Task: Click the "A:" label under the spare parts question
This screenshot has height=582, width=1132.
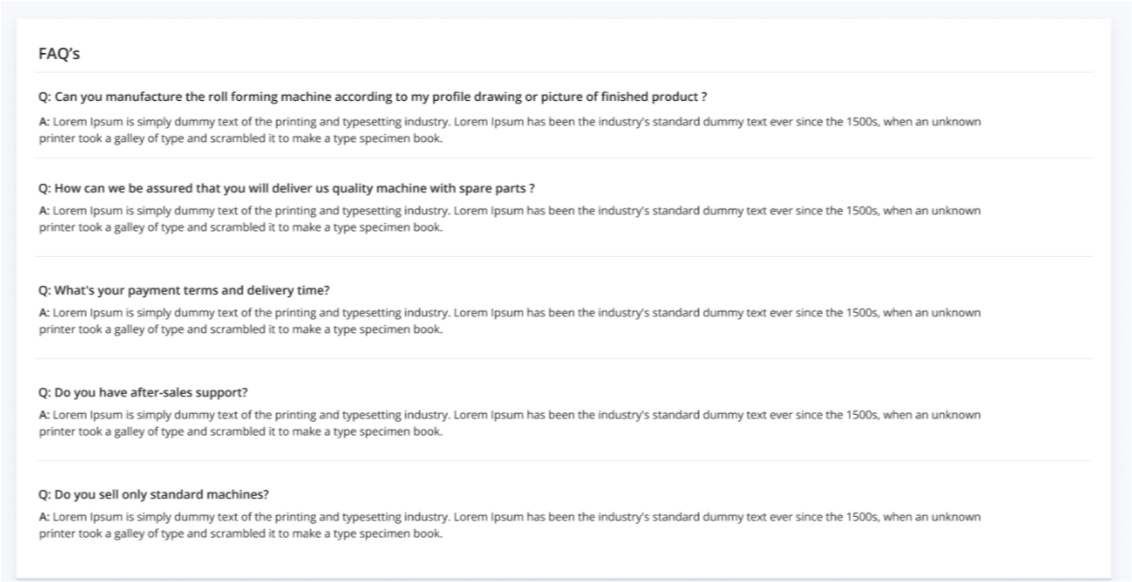Action: tap(44, 212)
